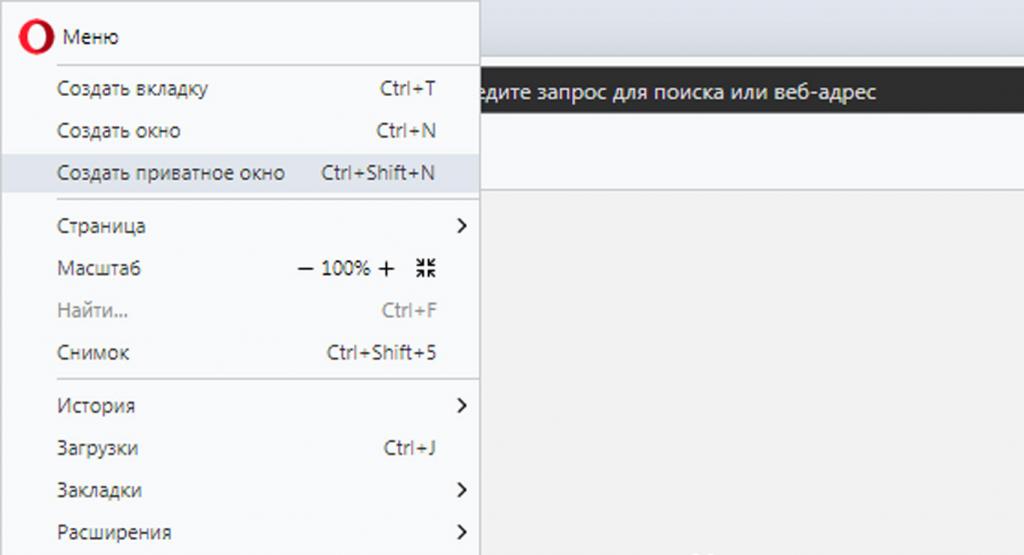Click the zoom out minus icon
Viewport: 1024px width, 555px height.
click(x=305, y=268)
